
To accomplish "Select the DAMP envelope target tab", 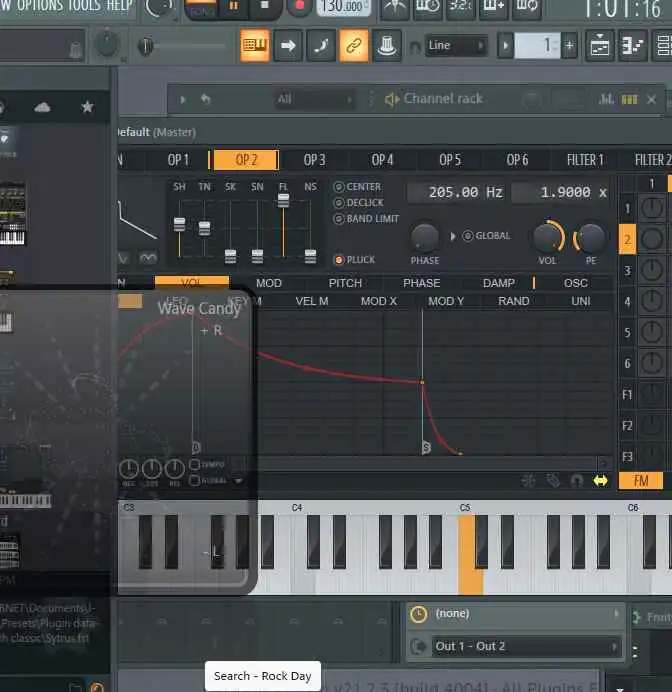I will tap(498, 283).
